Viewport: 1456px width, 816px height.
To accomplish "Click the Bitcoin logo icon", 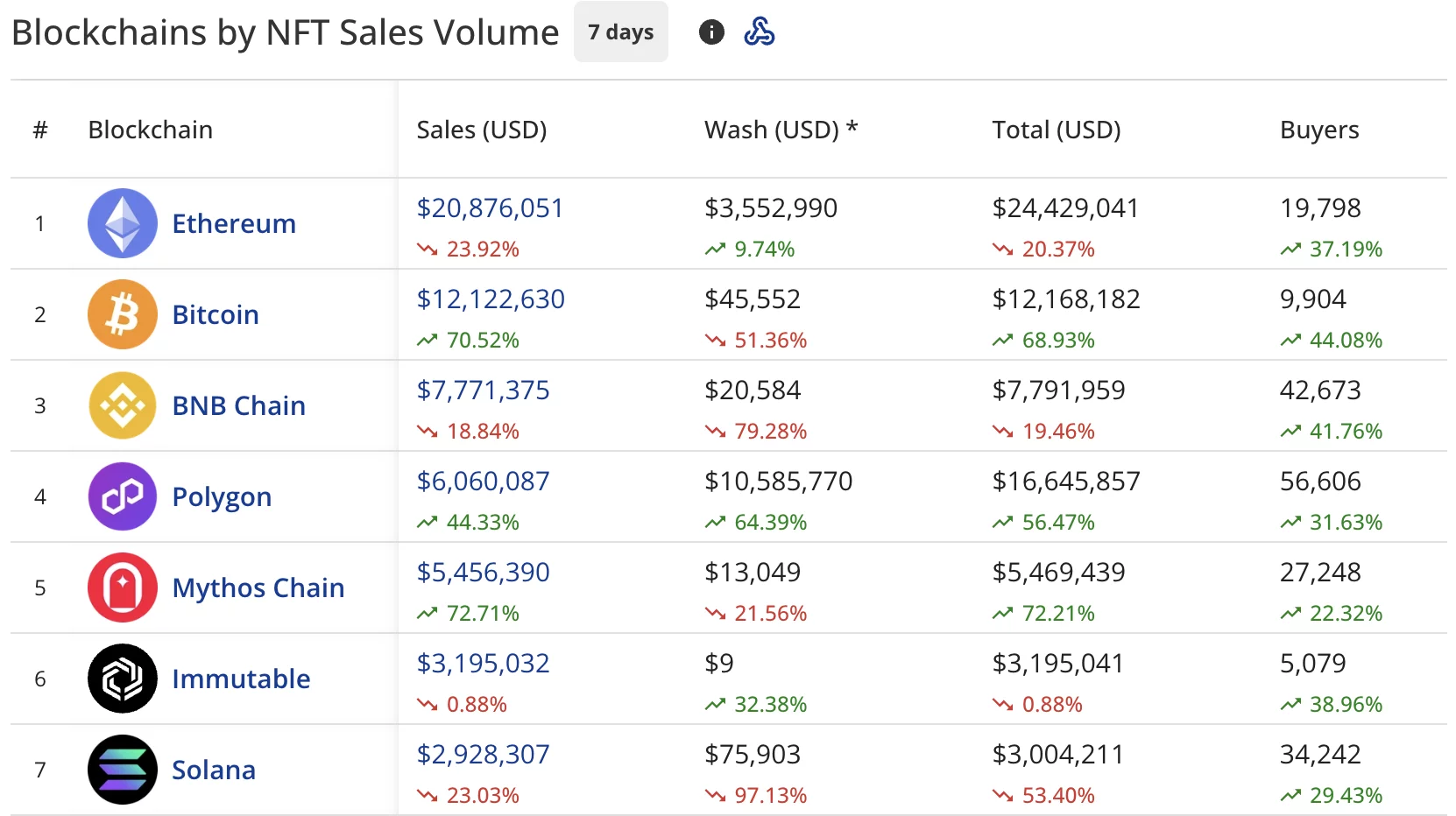I will (122, 314).
